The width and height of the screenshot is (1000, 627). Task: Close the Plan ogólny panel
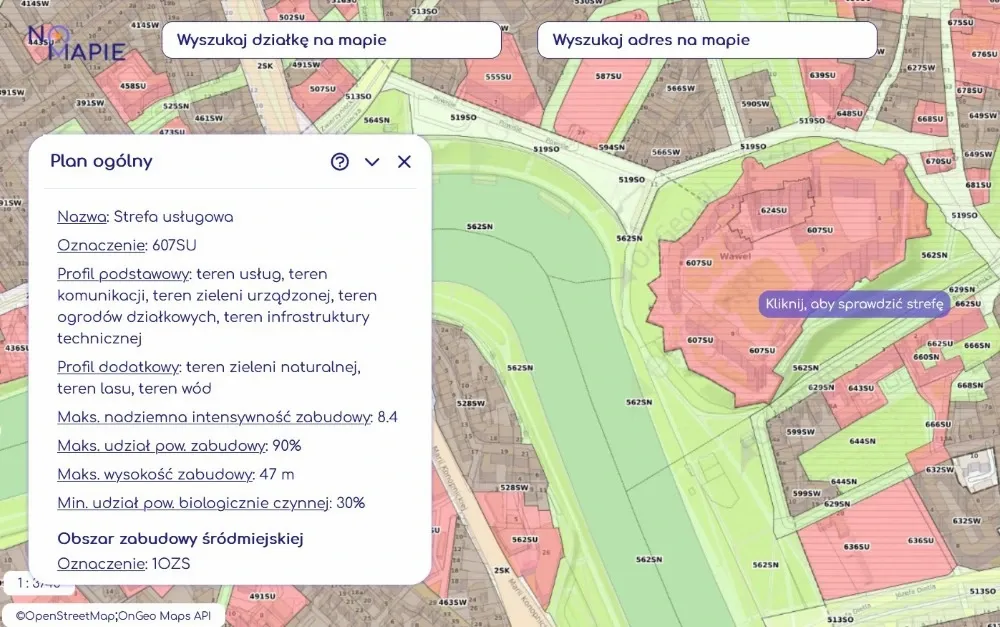click(x=404, y=162)
